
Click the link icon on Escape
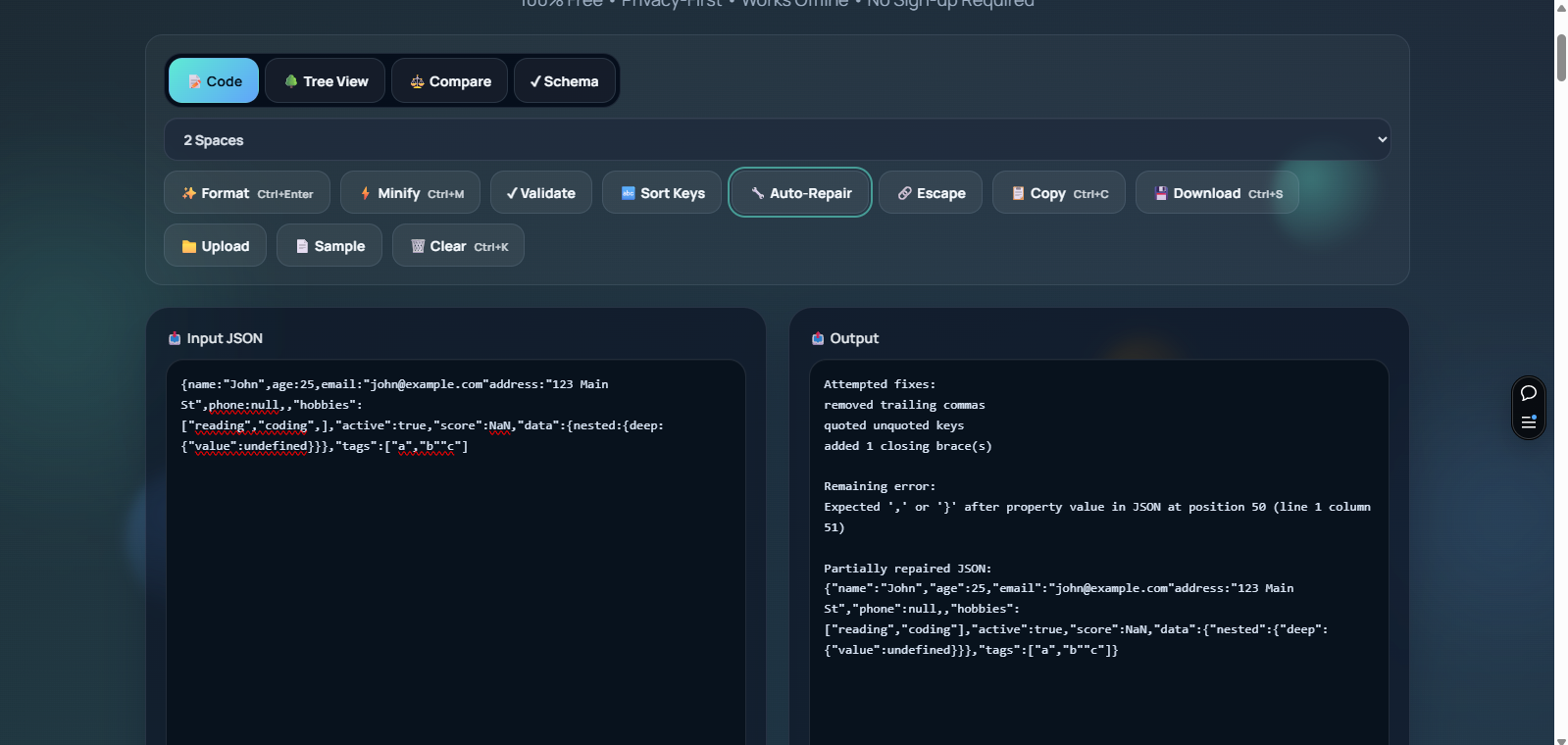(905, 193)
